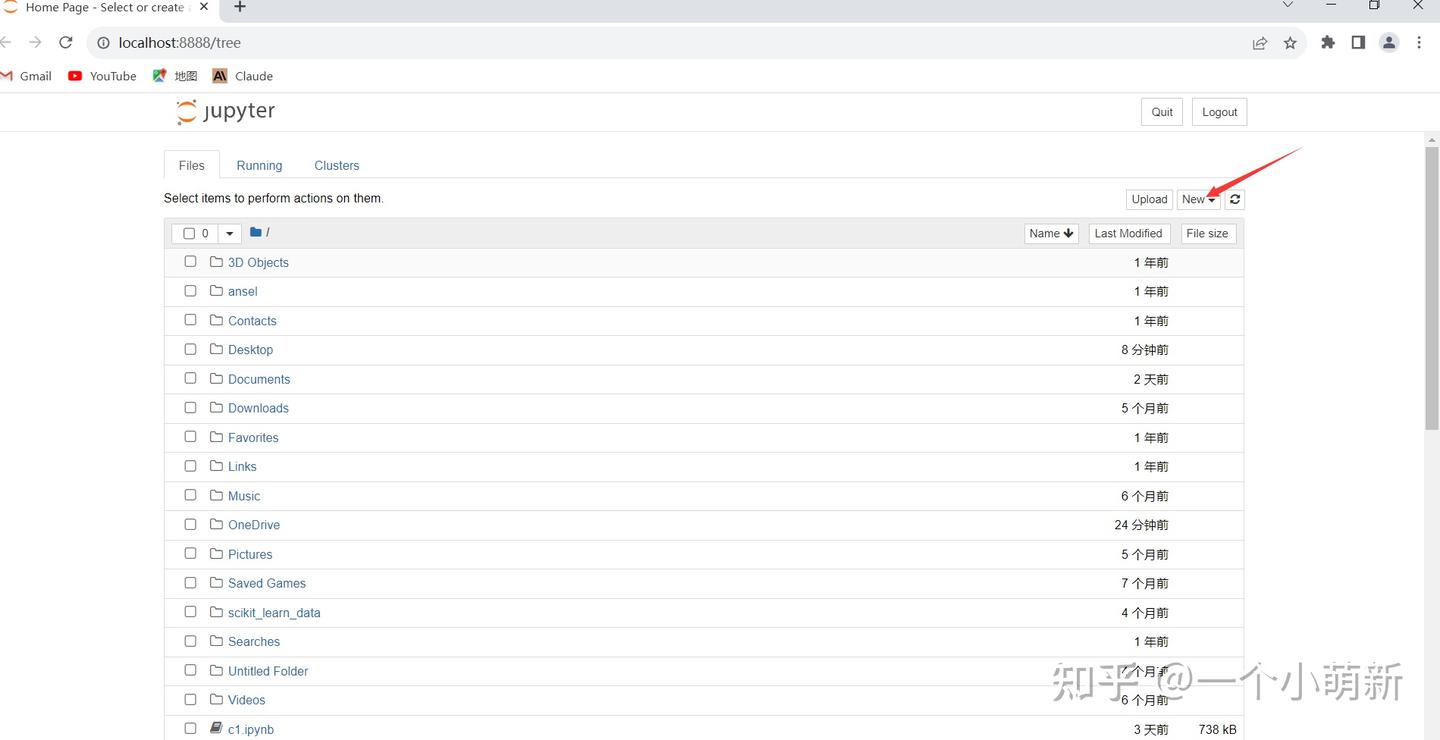Check the checkbox next to c1.ipynb
Image resolution: width=1440 pixels, height=740 pixels.
pyautogui.click(x=190, y=727)
